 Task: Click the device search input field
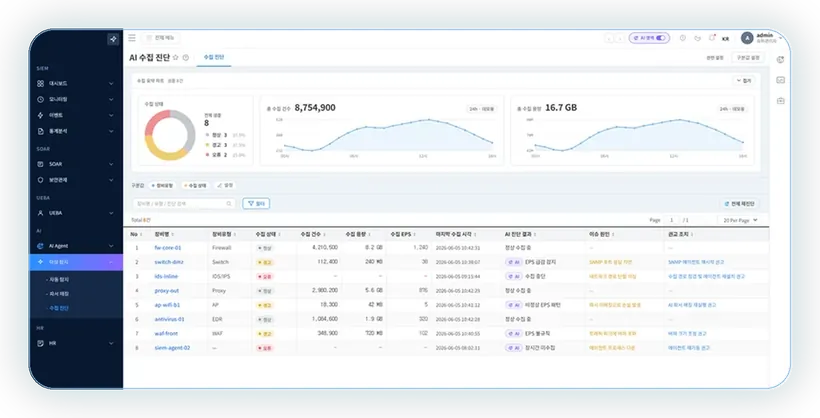[x=184, y=204]
